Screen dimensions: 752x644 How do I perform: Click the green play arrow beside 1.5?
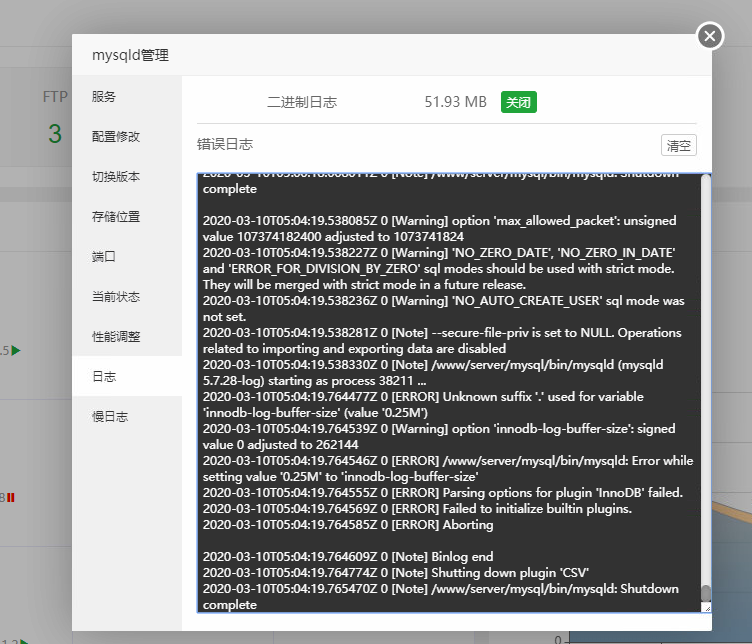(16, 350)
